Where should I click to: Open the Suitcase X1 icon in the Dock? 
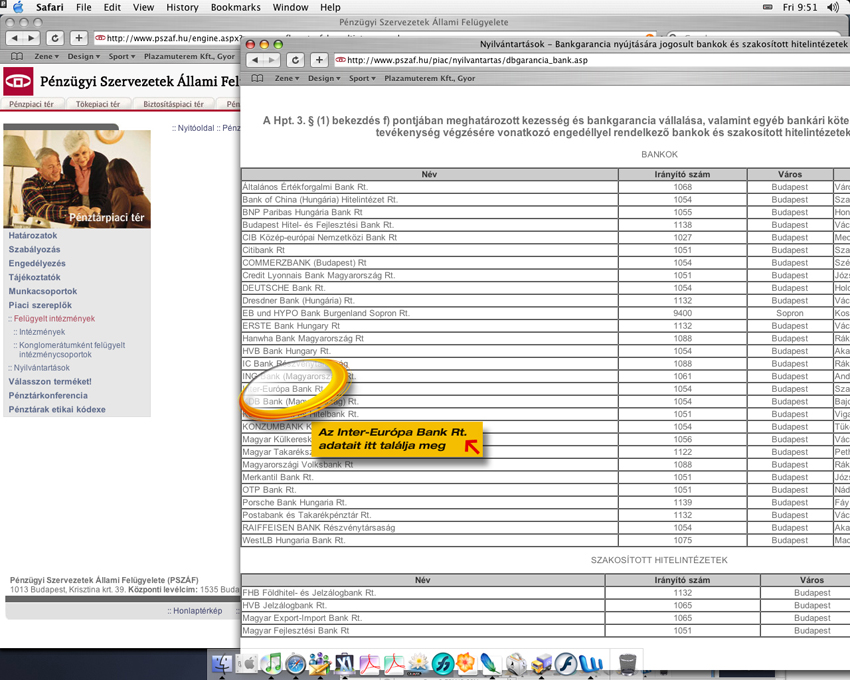[345, 663]
